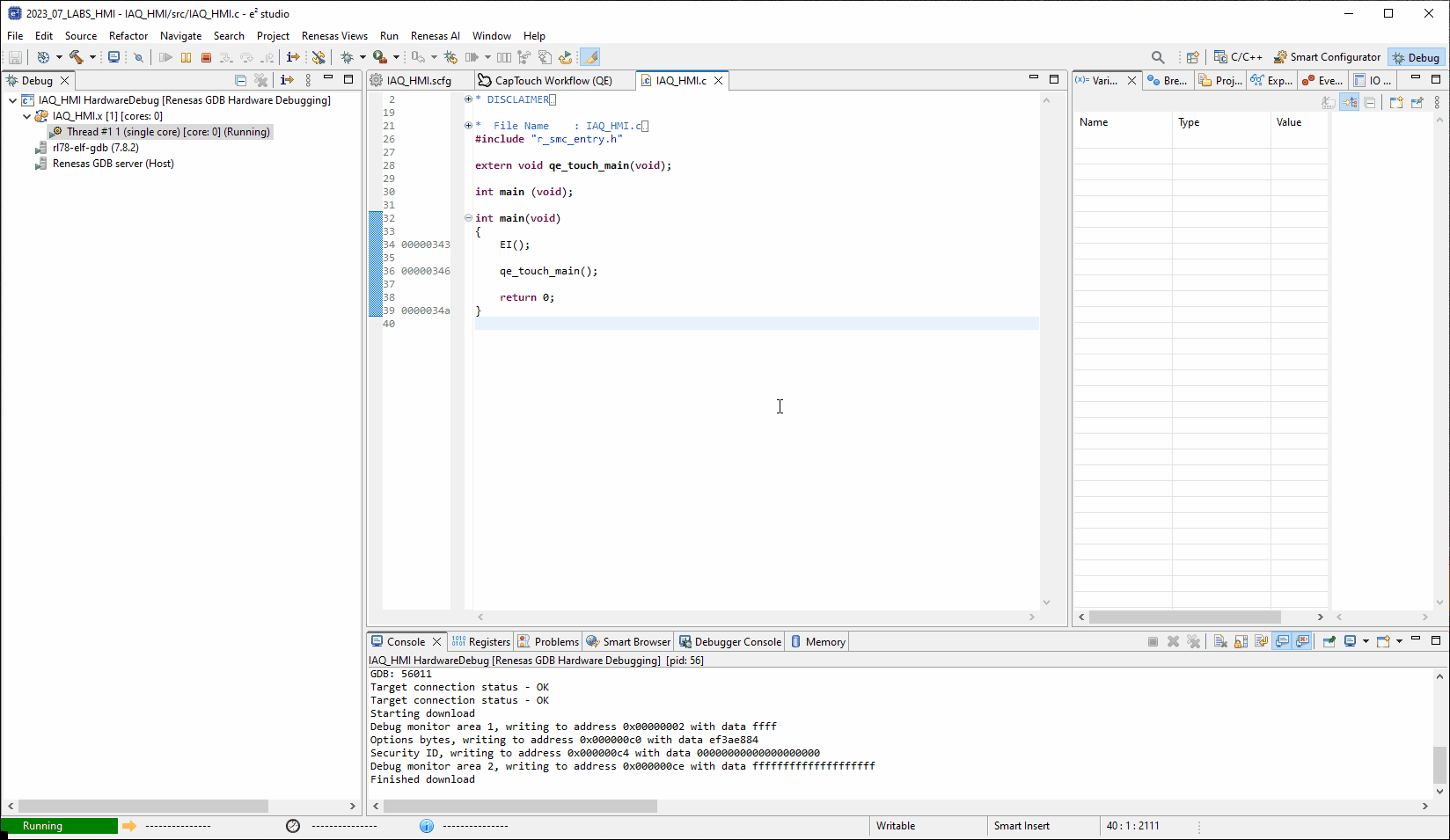Click the Suspend (pause) debug button

click(186, 57)
